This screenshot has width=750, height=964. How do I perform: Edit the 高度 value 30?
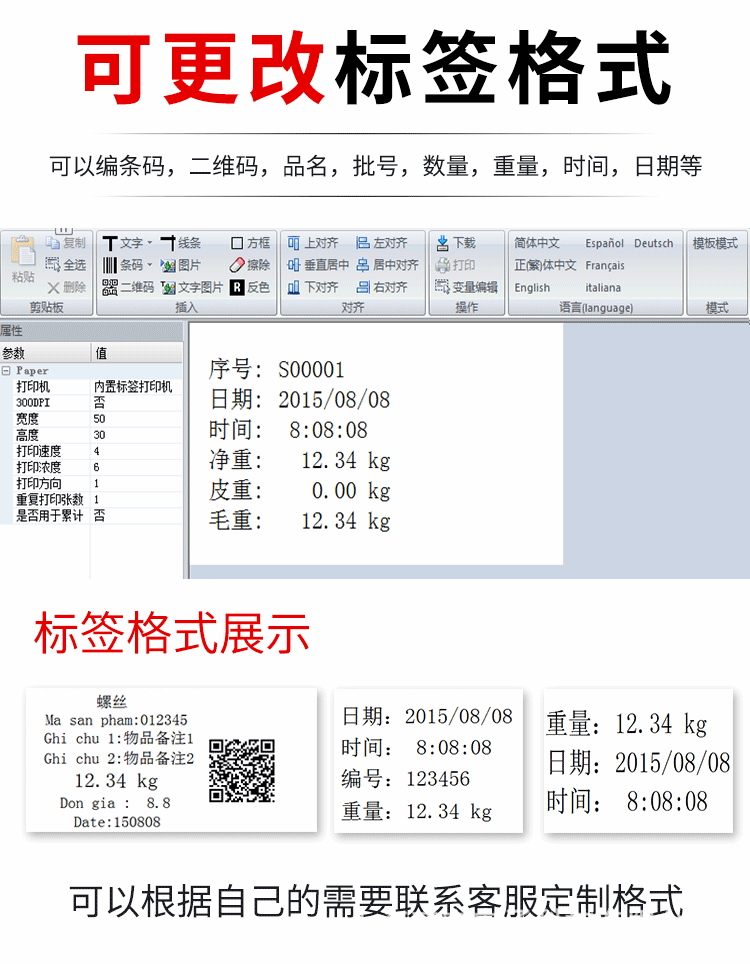[x=136, y=435]
